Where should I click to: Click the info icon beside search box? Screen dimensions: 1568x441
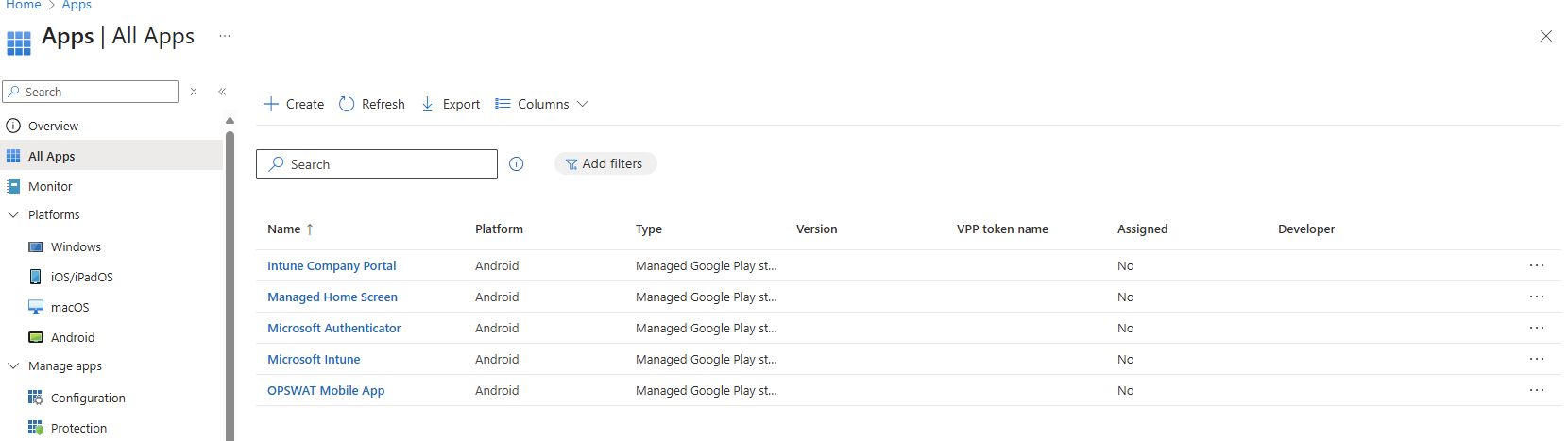(x=517, y=164)
